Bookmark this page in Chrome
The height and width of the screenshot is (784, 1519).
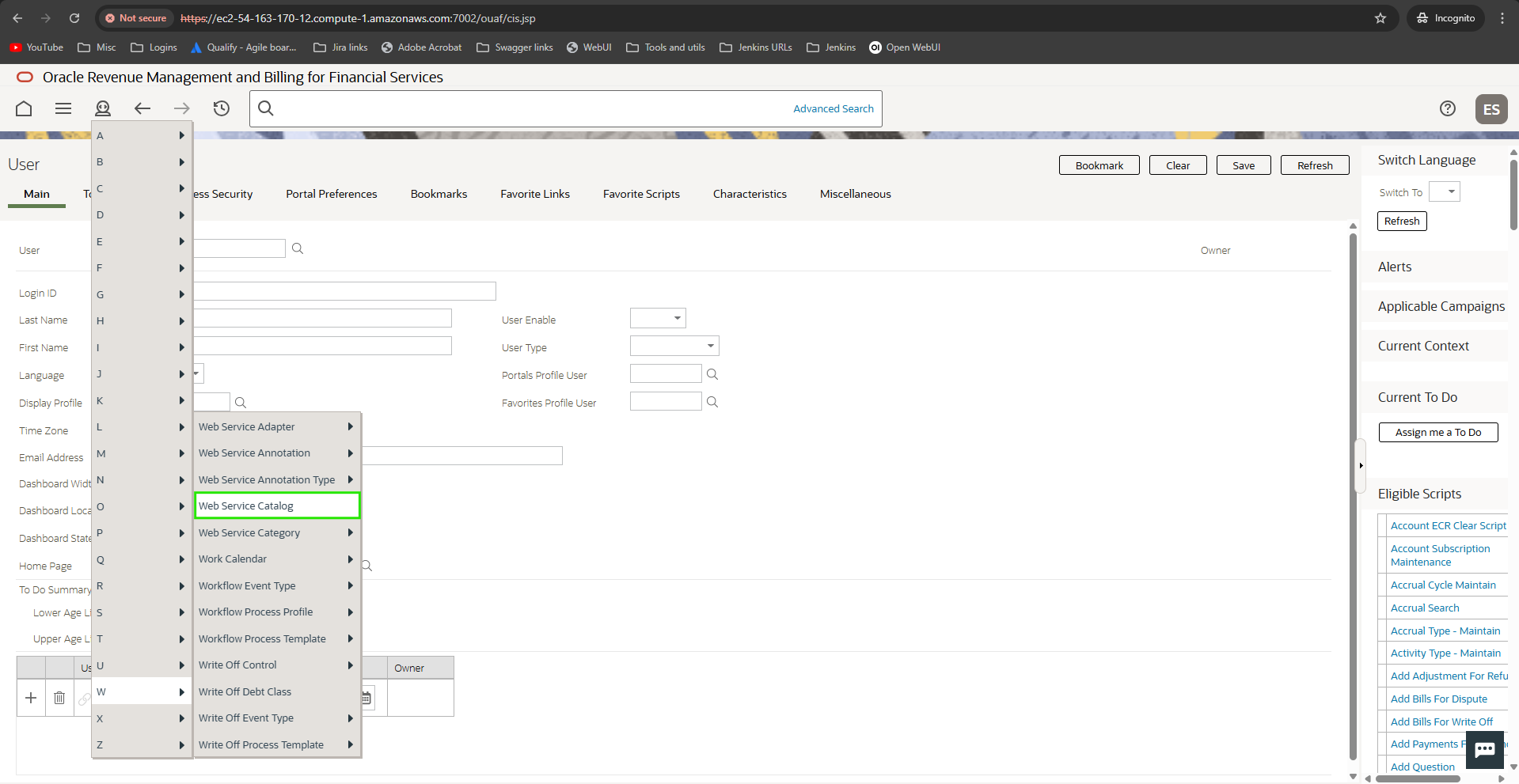pos(1380,18)
